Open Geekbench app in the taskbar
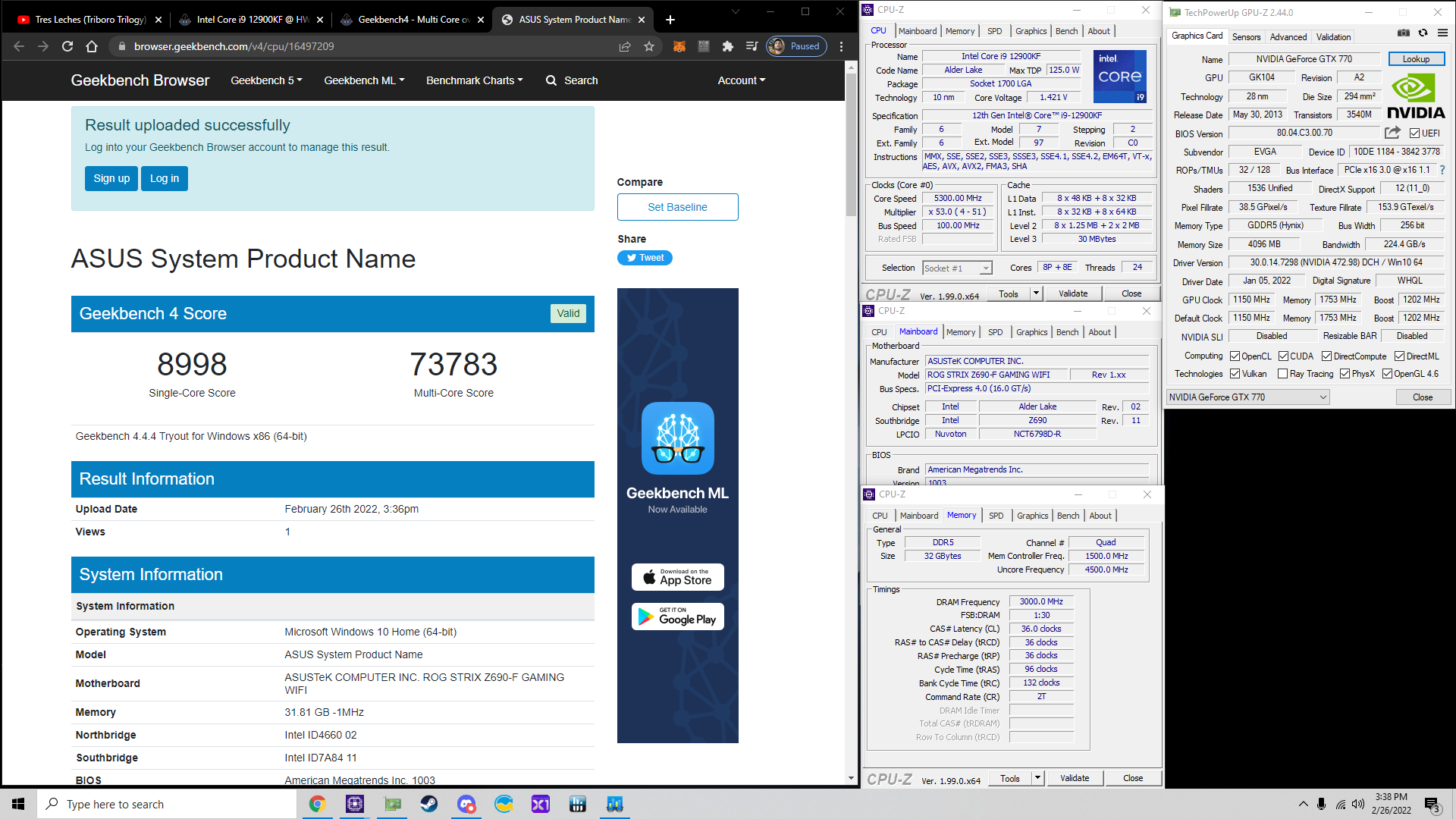This screenshot has width=1456, height=819. [x=615, y=804]
